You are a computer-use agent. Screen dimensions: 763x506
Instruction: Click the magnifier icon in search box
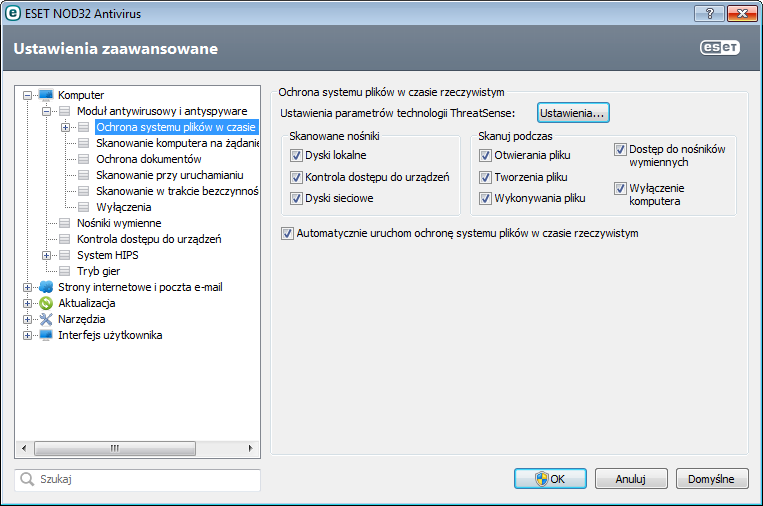point(27,479)
